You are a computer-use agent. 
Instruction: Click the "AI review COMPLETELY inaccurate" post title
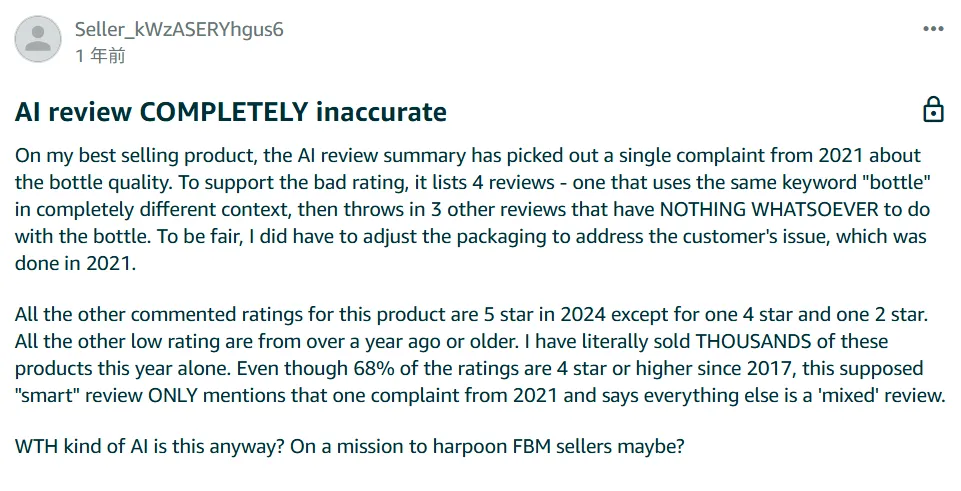coord(231,111)
